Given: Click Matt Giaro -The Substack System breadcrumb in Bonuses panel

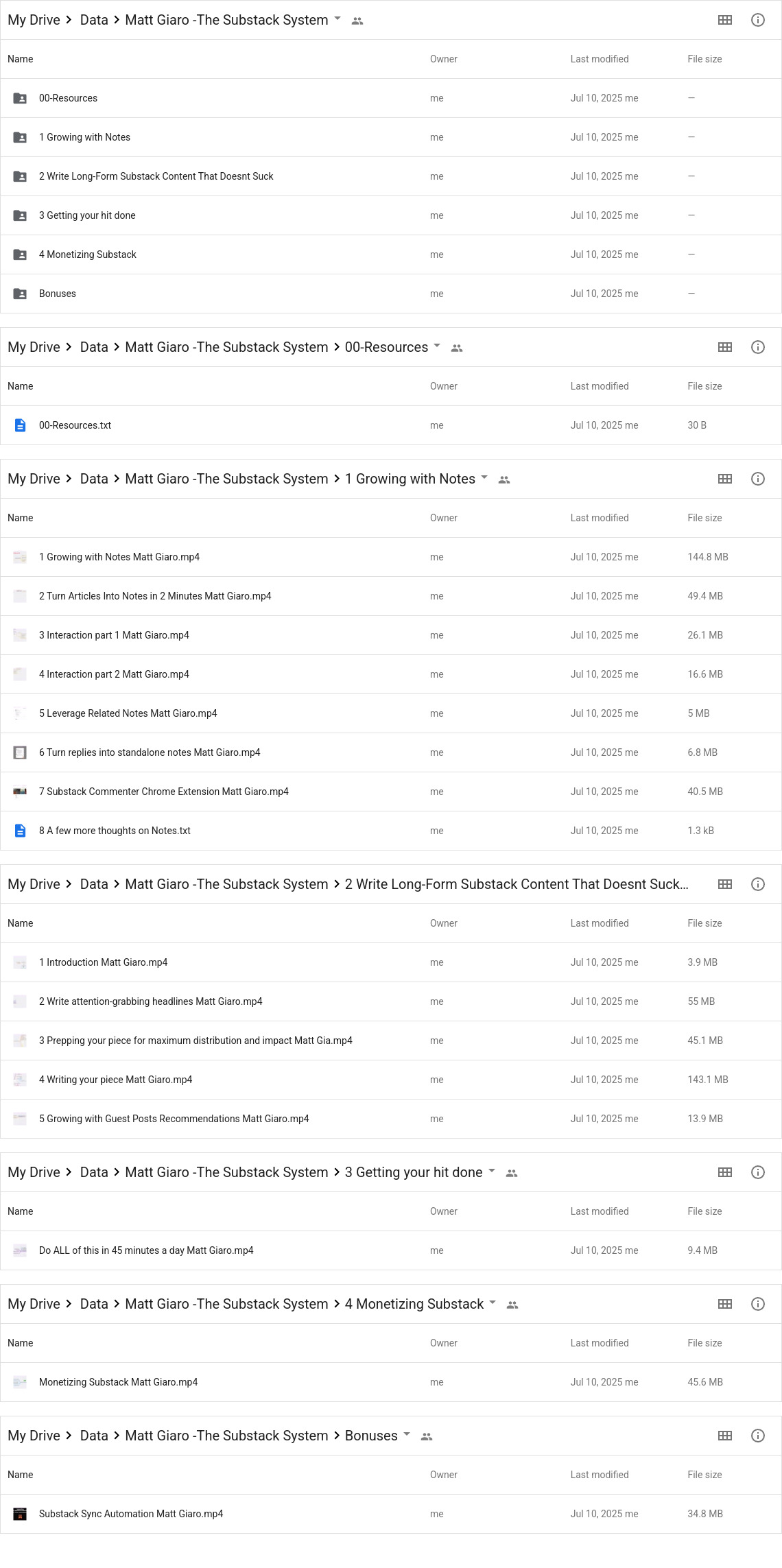Looking at the screenshot, I should point(226,1436).
